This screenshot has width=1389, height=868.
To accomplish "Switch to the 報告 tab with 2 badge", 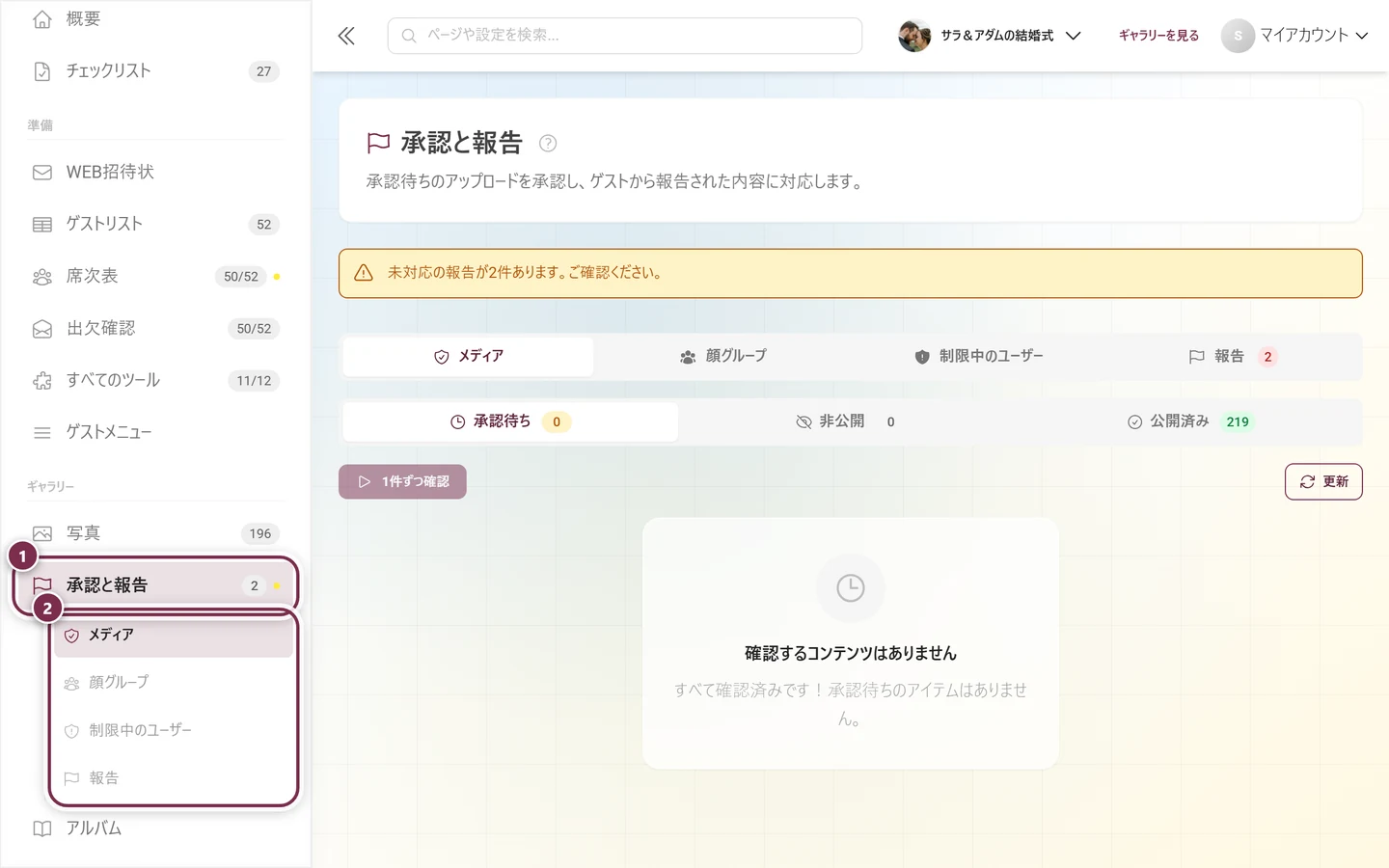I will (1234, 357).
